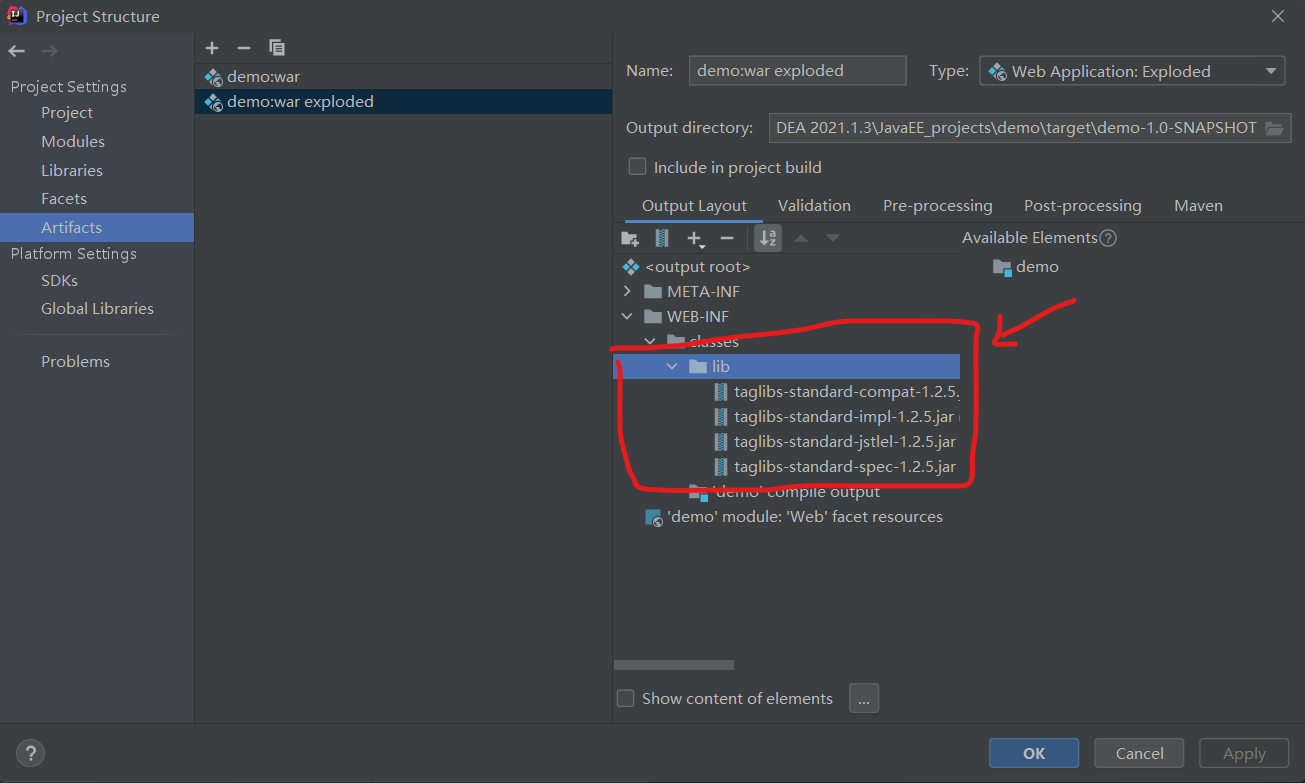This screenshot has width=1305, height=783.
Task: Sort output layout elements alphabetically
Action: (x=767, y=238)
